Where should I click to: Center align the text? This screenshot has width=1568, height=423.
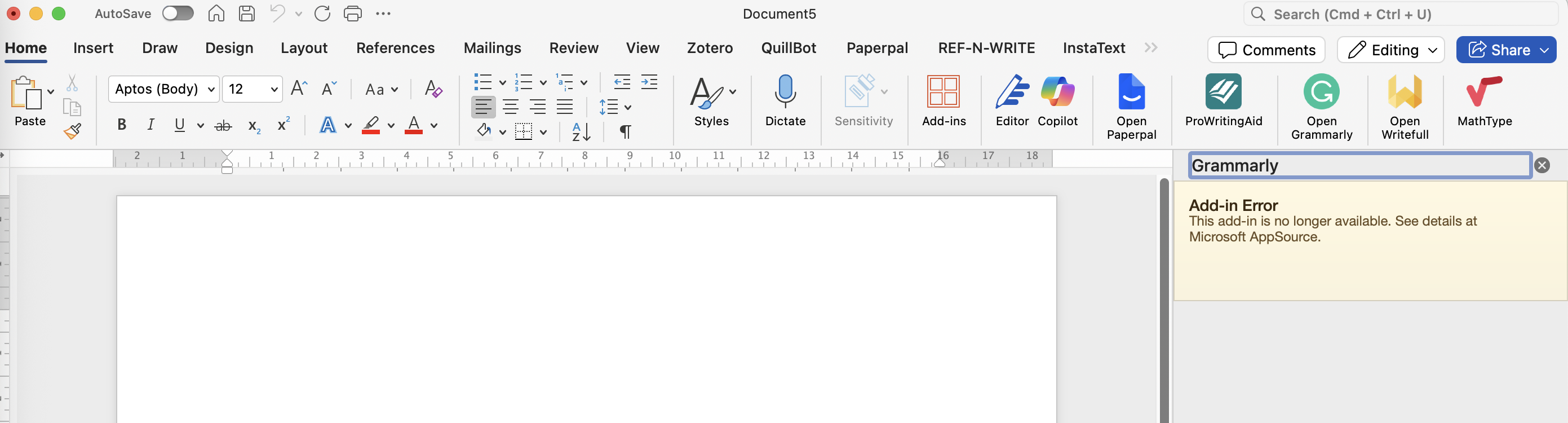(x=511, y=107)
